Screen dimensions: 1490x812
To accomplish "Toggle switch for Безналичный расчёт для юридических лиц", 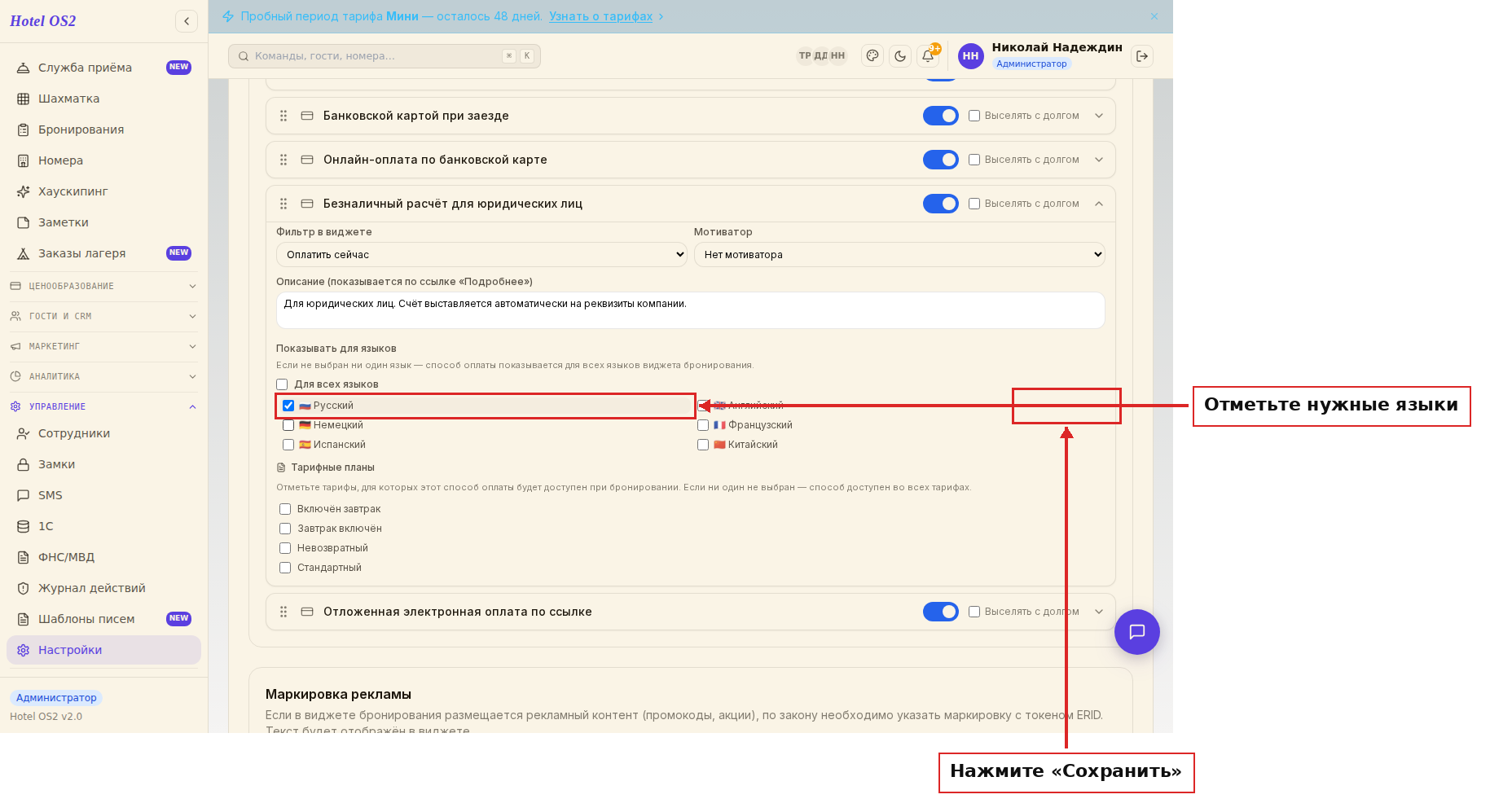I will click(941, 204).
